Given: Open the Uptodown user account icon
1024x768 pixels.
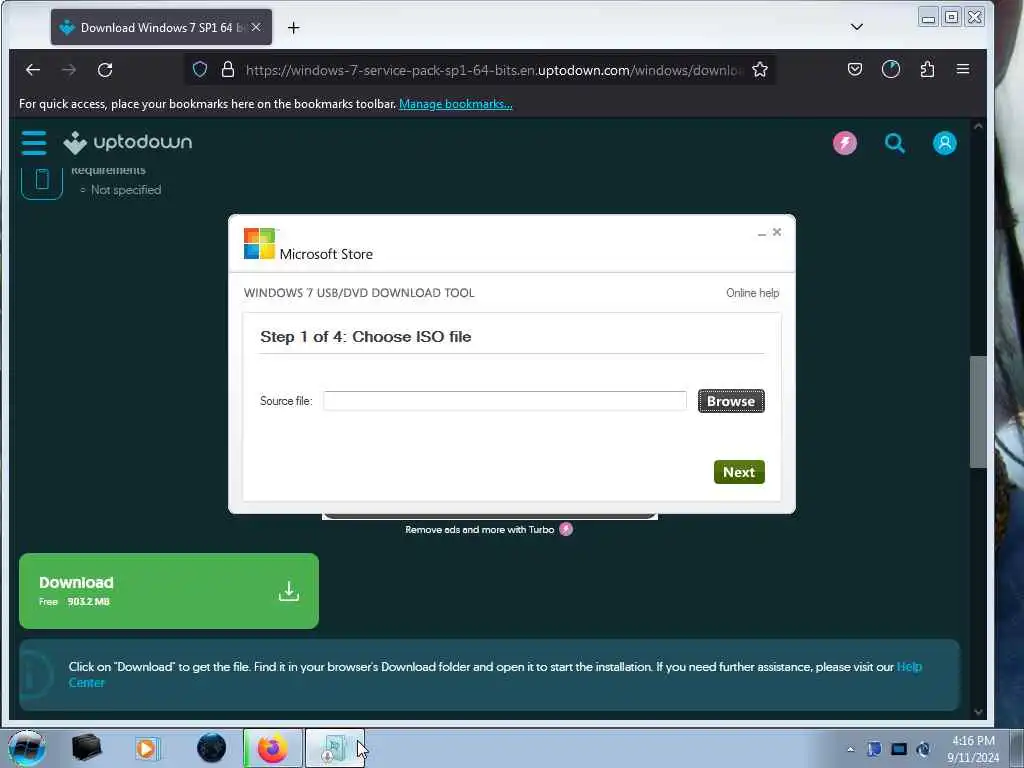Looking at the screenshot, I should [944, 142].
